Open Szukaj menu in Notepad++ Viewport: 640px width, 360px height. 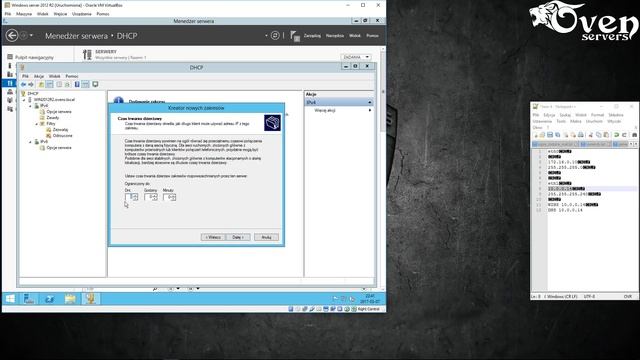click(565, 115)
